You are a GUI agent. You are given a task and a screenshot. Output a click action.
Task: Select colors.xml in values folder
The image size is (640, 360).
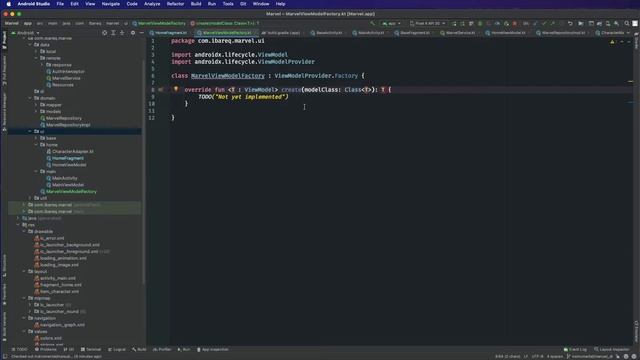[48, 338]
